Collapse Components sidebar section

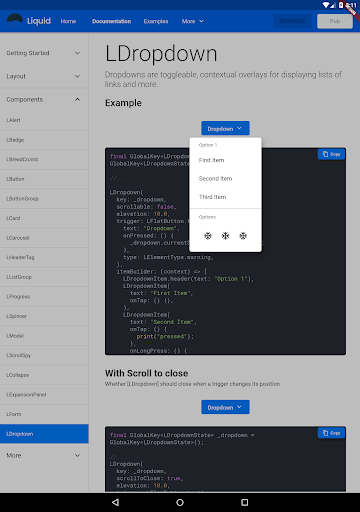[x=44, y=99]
